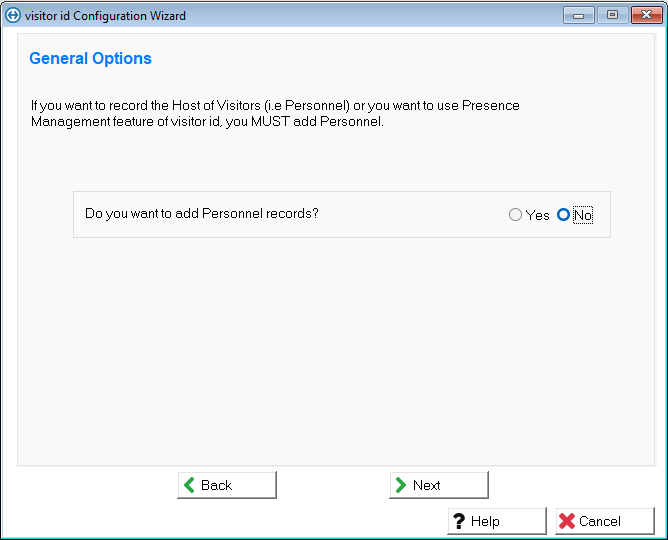Click the "add Personnel records?" question label
Image resolution: width=668 pixels, height=540 pixels.
202,213
